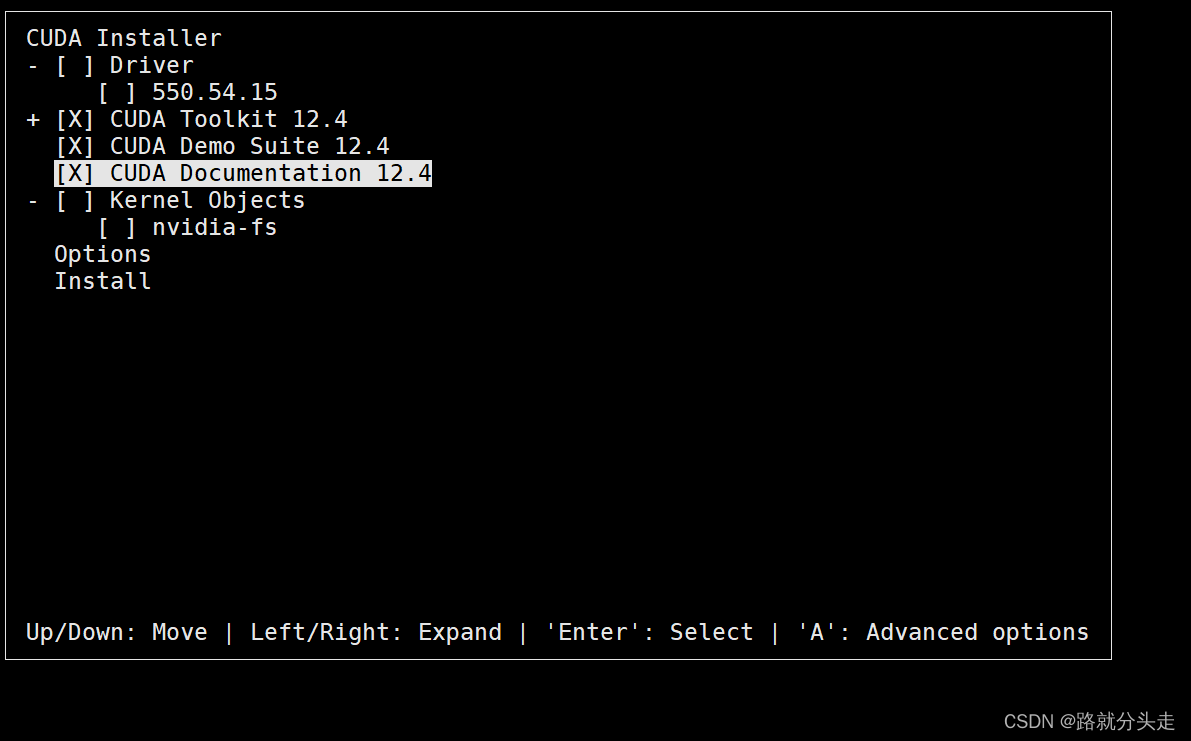Uncheck the CUDA Demo Suite 12.4 checkbox

point(75,147)
